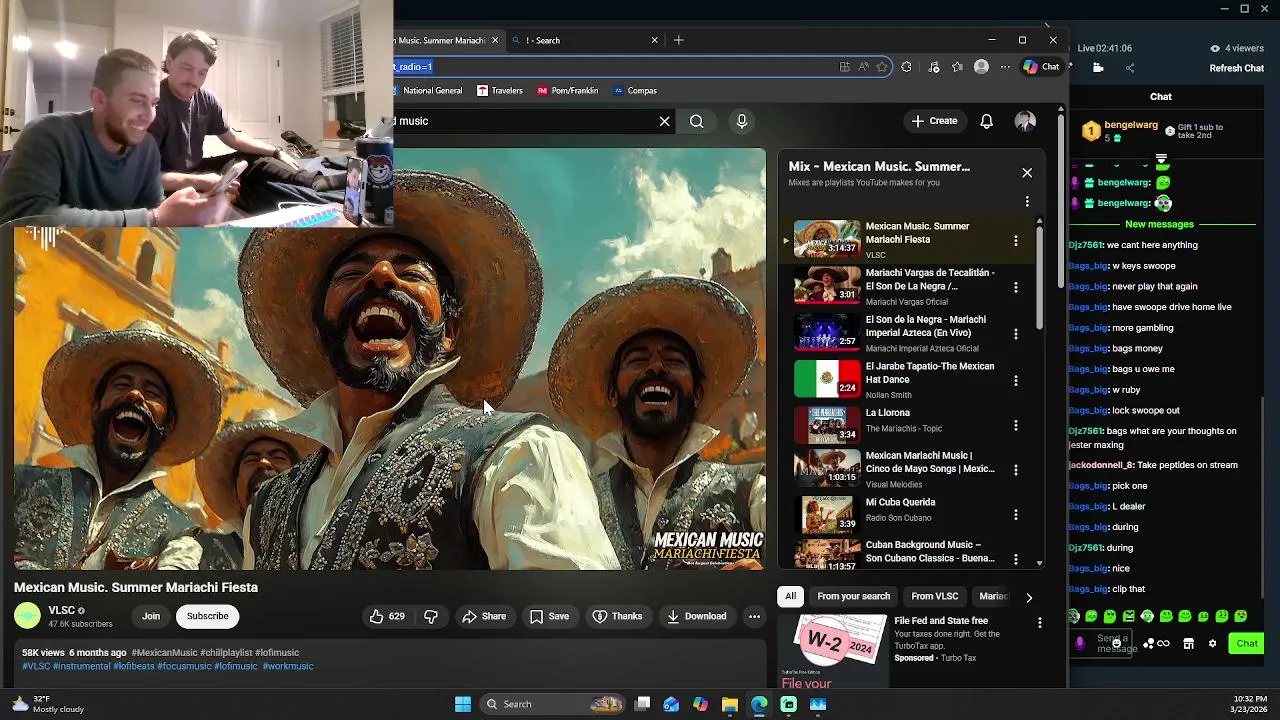Select the All filter chip

coord(790,596)
